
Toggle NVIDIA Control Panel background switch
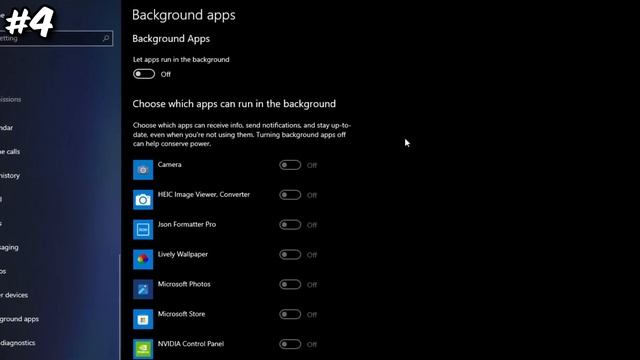tap(290, 344)
